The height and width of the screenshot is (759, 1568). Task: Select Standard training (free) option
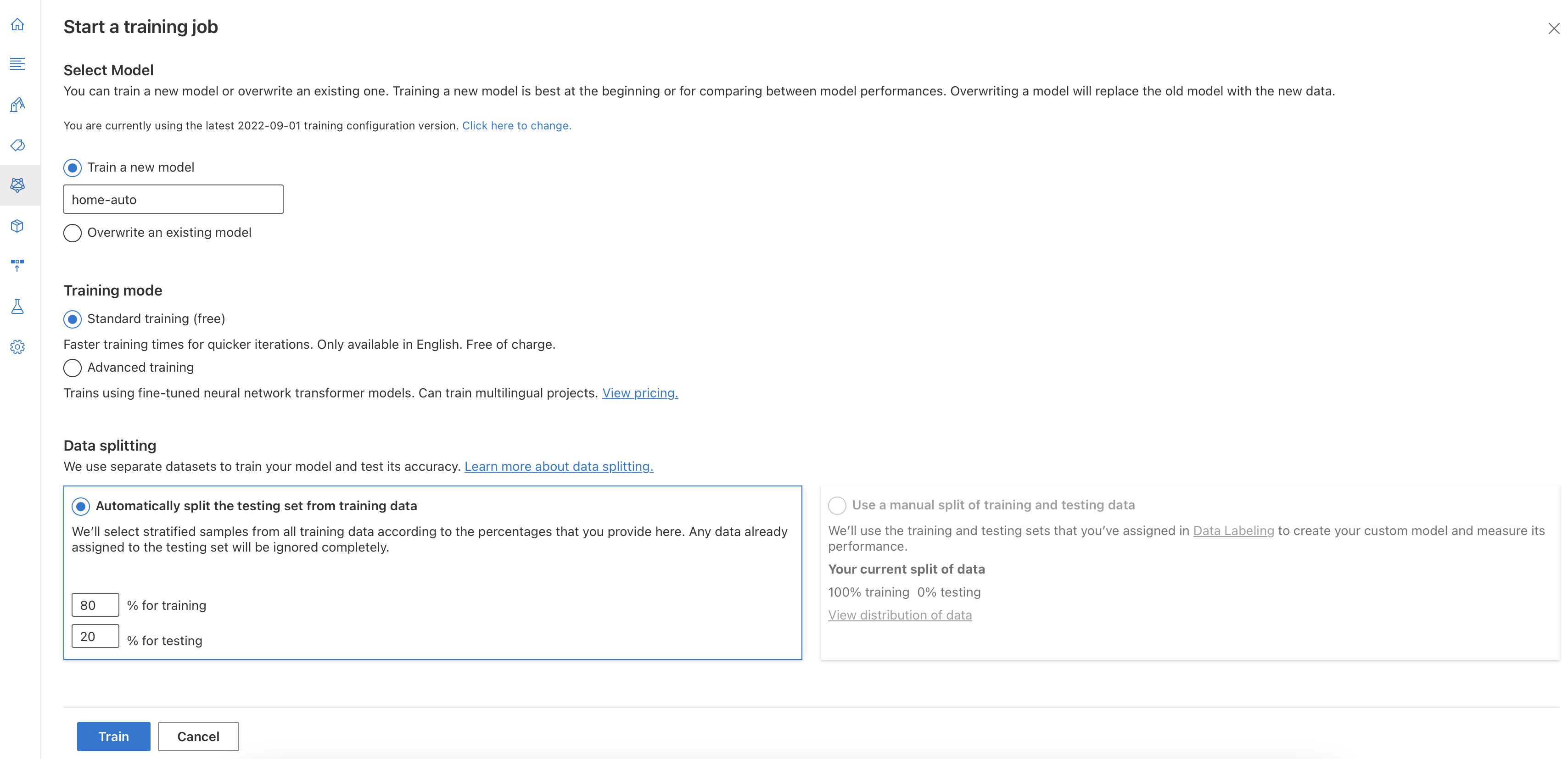(x=73, y=319)
